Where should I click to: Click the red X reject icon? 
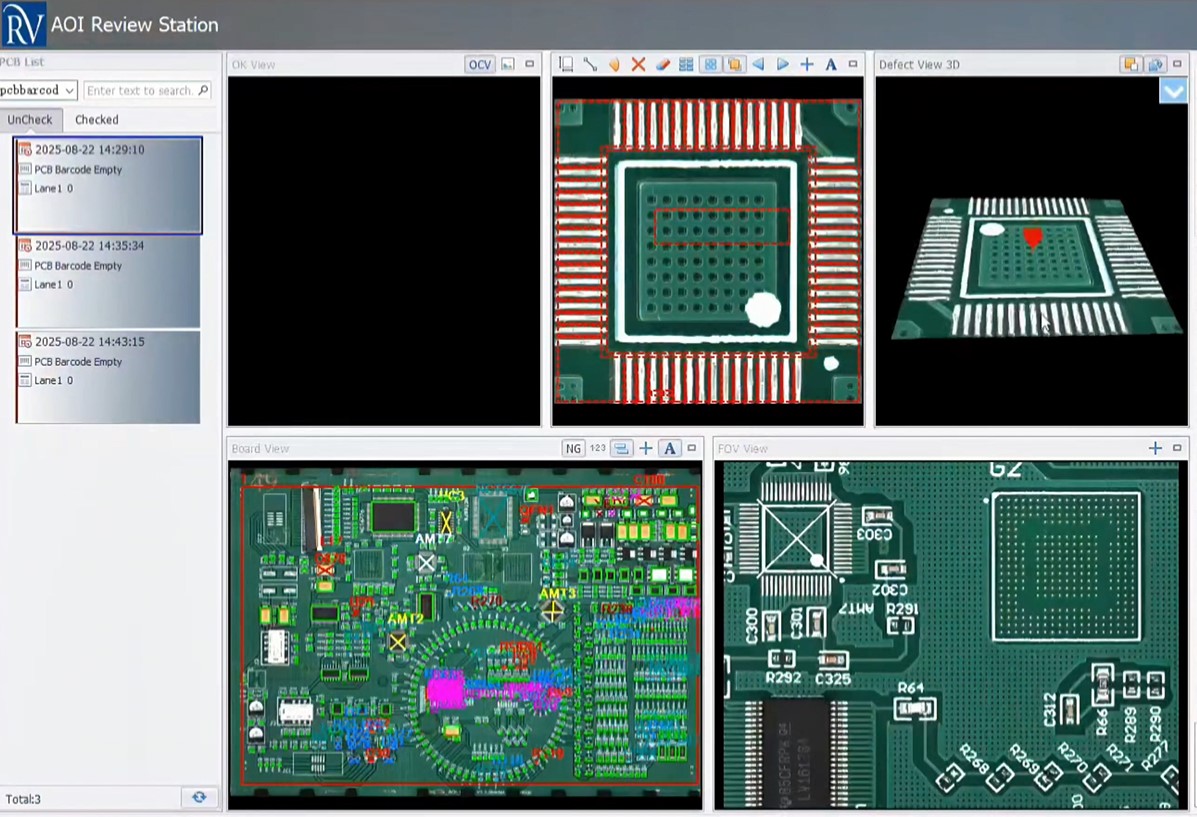coord(638,65)
